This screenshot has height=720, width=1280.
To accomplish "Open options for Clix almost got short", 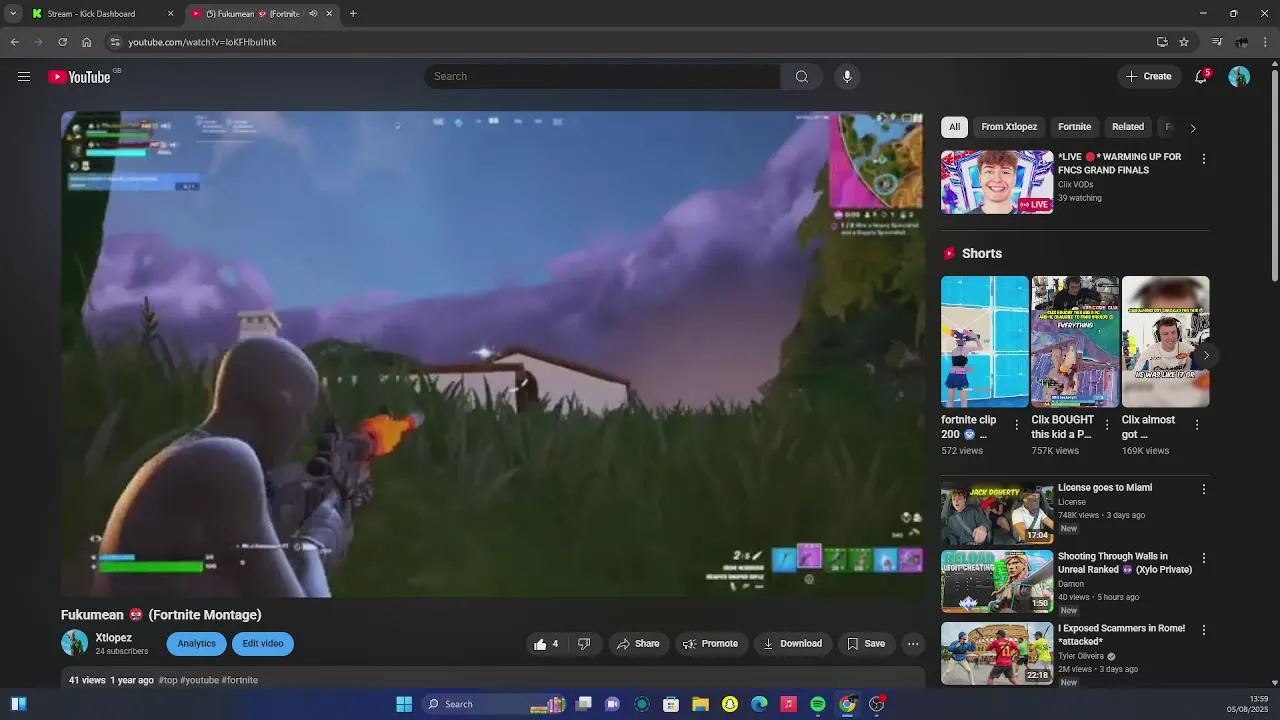I will pyautogui.click(x=1197, y=425).
